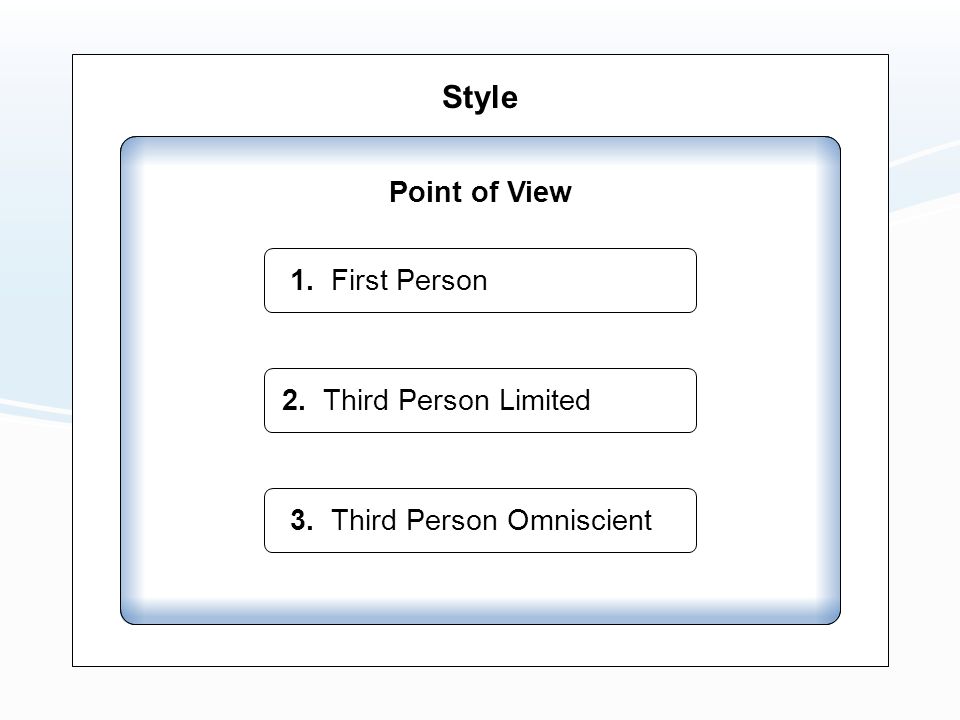Select the First Person option box

(x=480, y=280)
